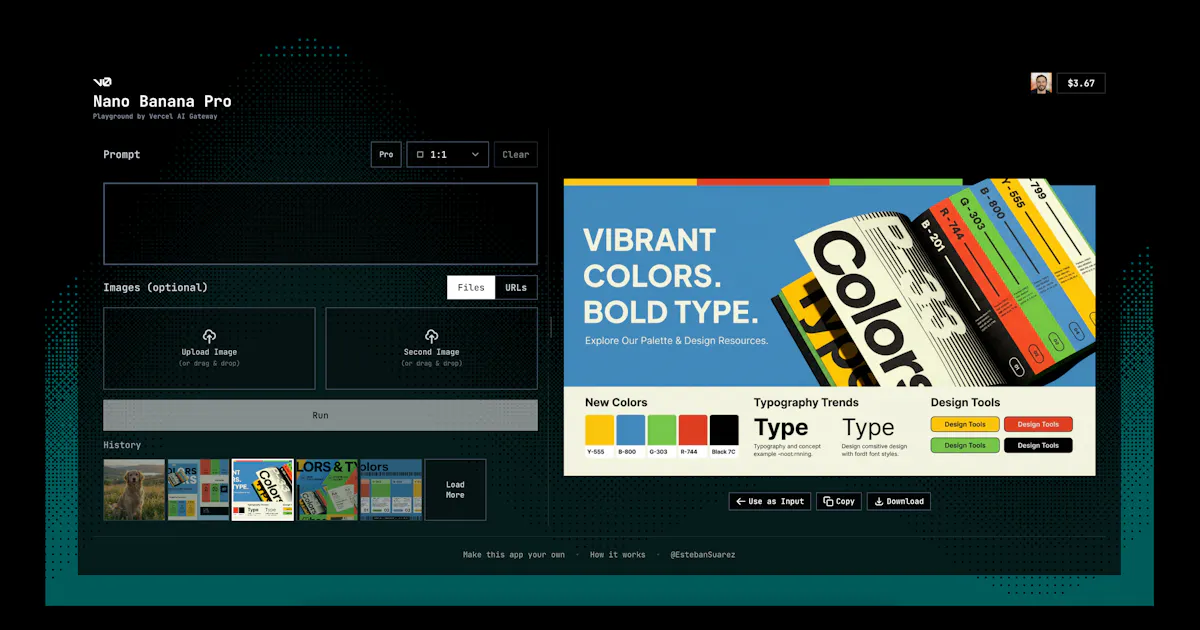
Task: Click the 'Typography Trends' heading
Action: coord(806,402)
